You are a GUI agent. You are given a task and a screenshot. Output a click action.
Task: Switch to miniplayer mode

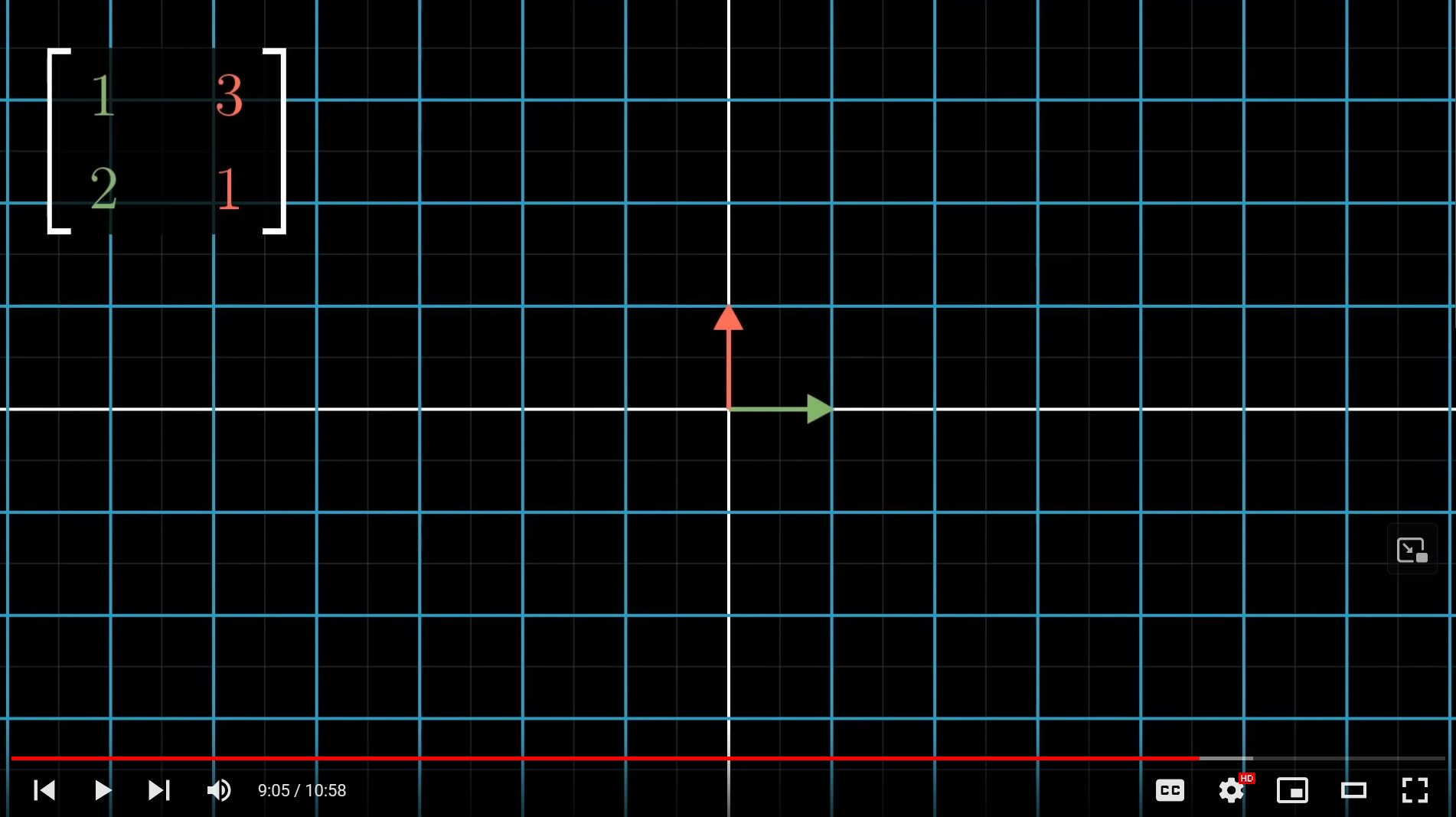[x=1292, y=790]
